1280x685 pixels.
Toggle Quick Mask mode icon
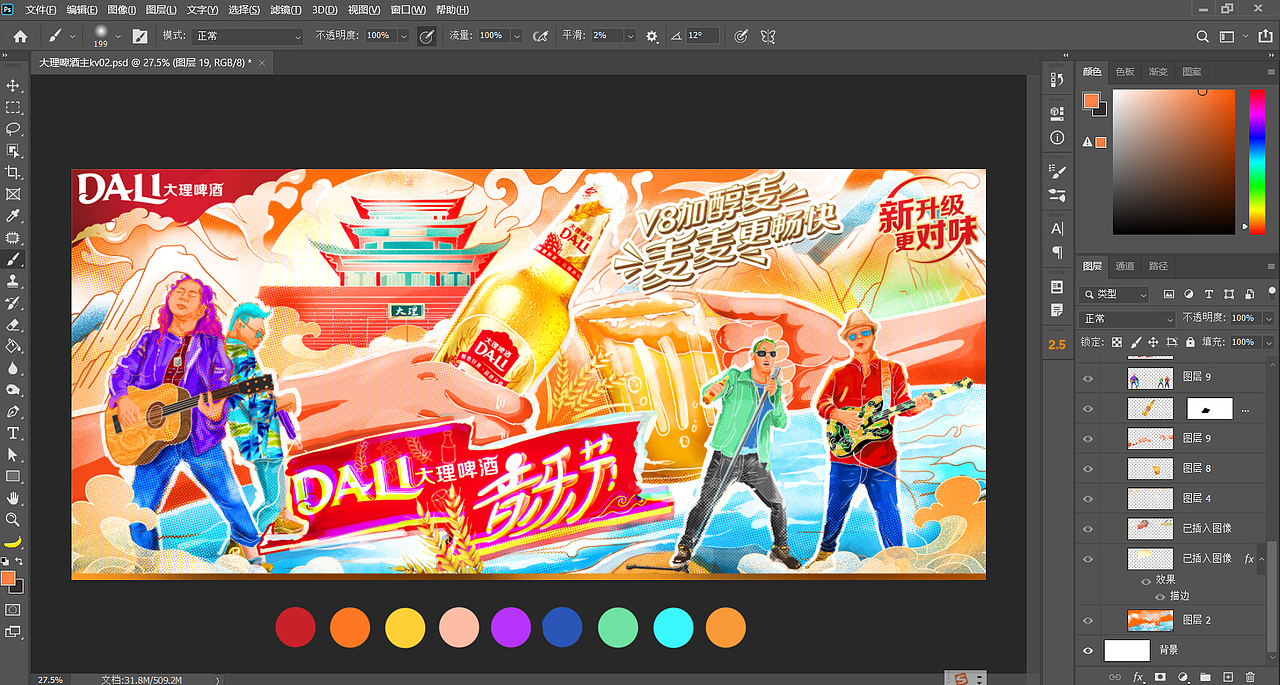pos(14,609)
